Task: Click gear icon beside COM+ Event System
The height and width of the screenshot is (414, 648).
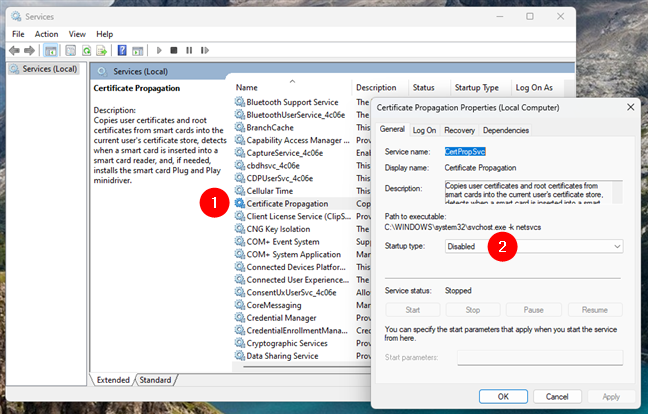Action: pyautogui.click(x=240, y=241)
